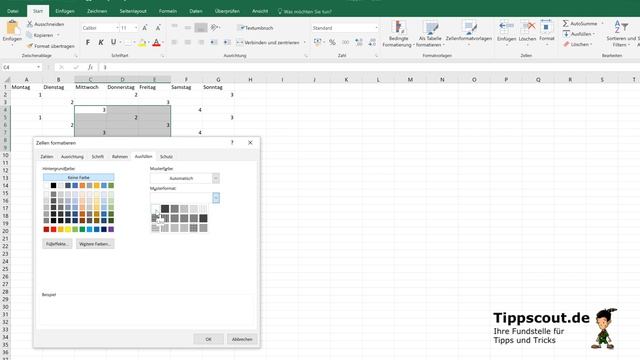This screenshot has height=360, width=640.
Task: Click the yellow fill color bucket icon
Action: pos(142,42)
